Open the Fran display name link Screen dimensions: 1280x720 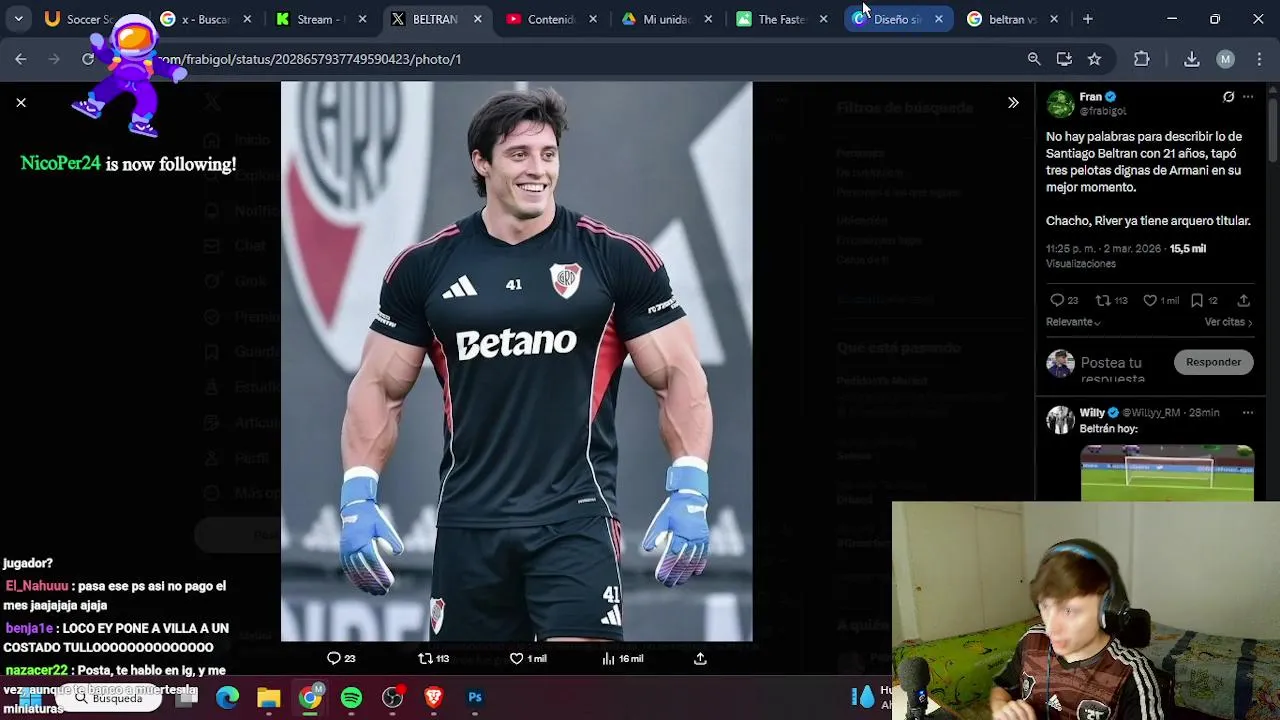coord(1090,97)
